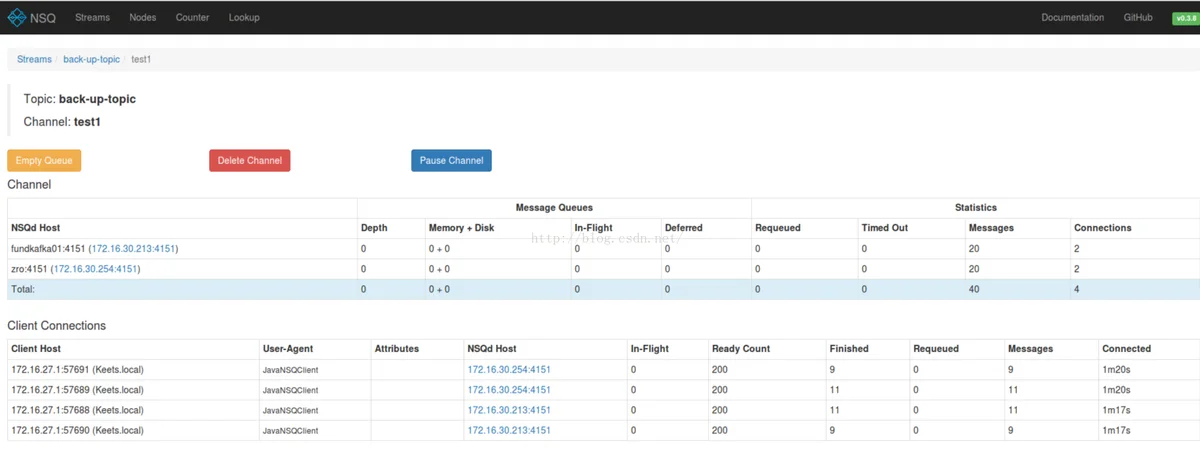Image resolution: width=1200 pixels, height=461 pixels.
Task: Open the Nodes menu item
Action: (x=142, y=17)
